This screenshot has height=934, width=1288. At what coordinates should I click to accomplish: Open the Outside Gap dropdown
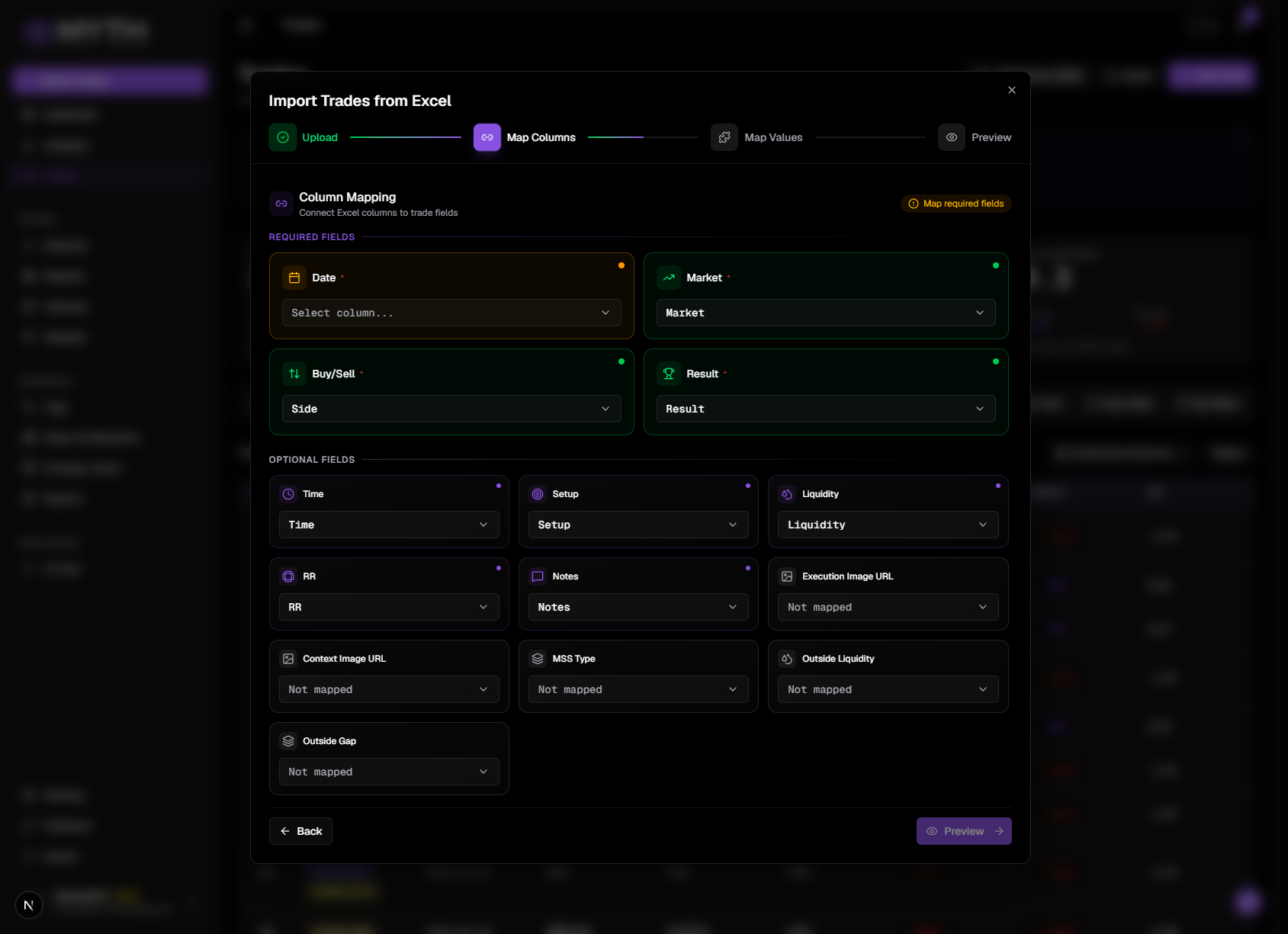point(389,772)
